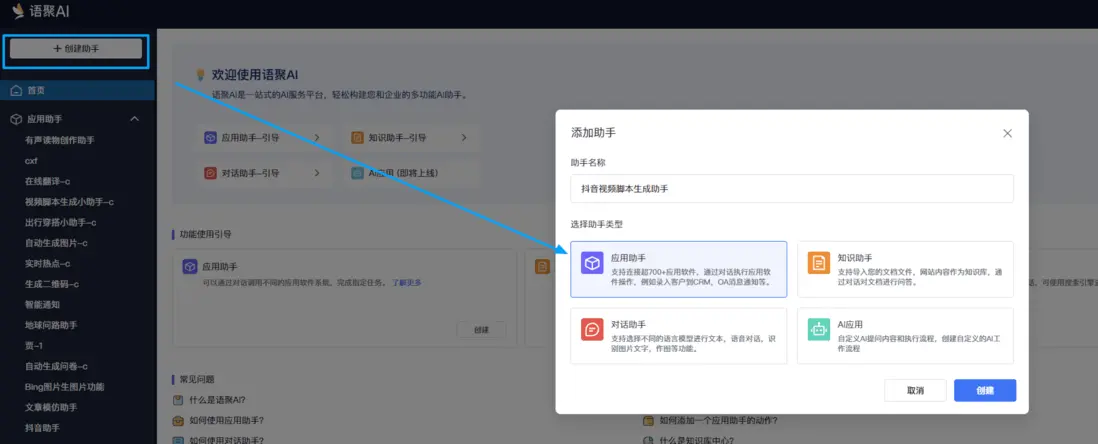The height and width of the screenshot is (444, 1098).
Task: Click orange document icon in 知识助手 card
Action: click(819, 263)
